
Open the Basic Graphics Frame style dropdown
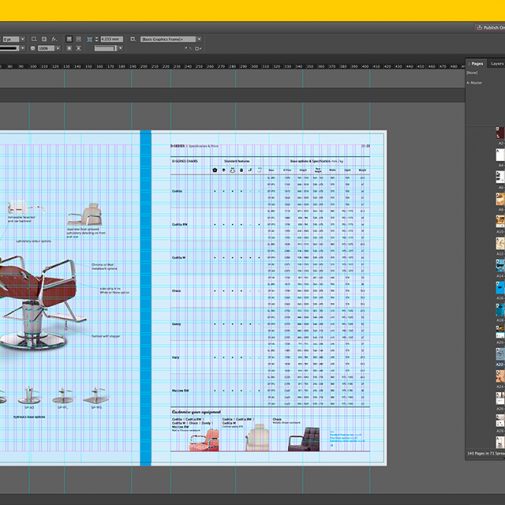click(168, 39)
